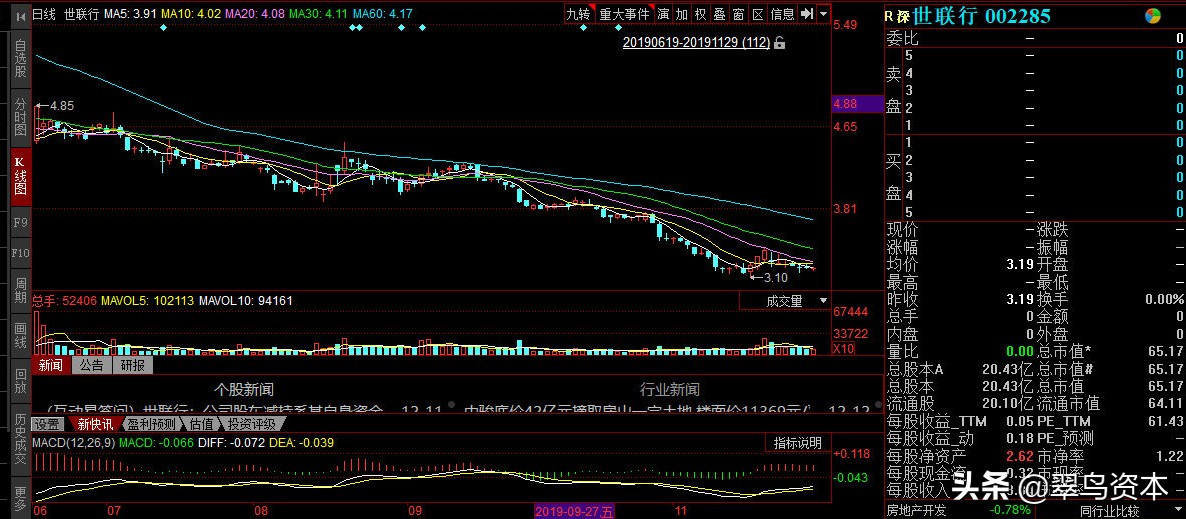
Task: Open the toolbar dropdown arrow after the jump arrow
Action: pyautogui.click(x=823, y=14)
